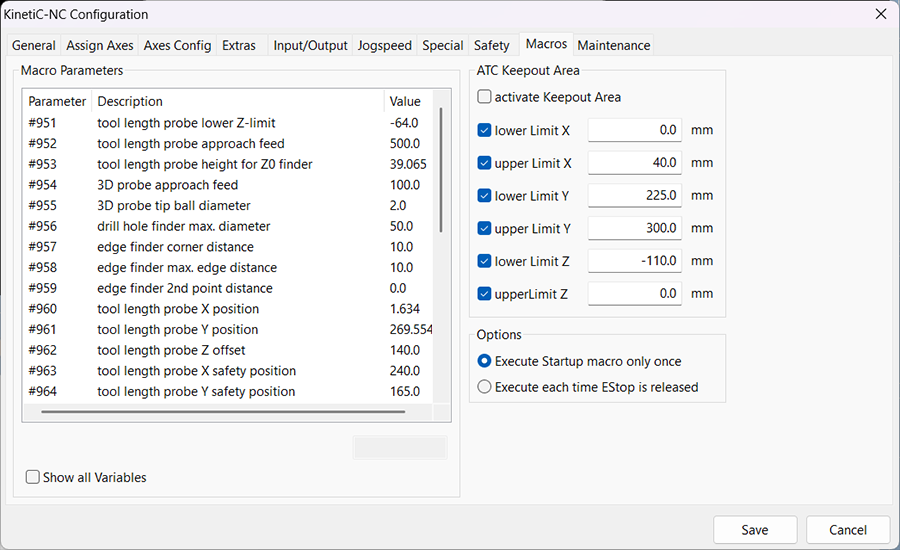Image resolution: width=900 pixels, height=550 pixels.
Task: Edit the lower Limit X value field
Action: tap(635, 130)
